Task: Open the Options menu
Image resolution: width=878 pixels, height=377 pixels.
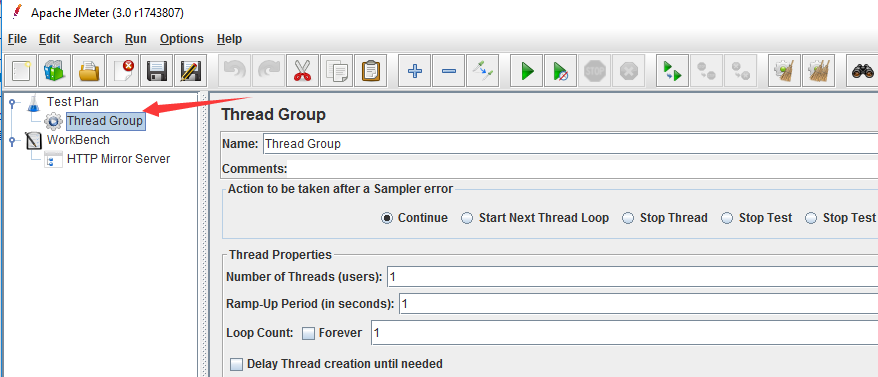Action: pyautogui.click(x=181, y=39)
